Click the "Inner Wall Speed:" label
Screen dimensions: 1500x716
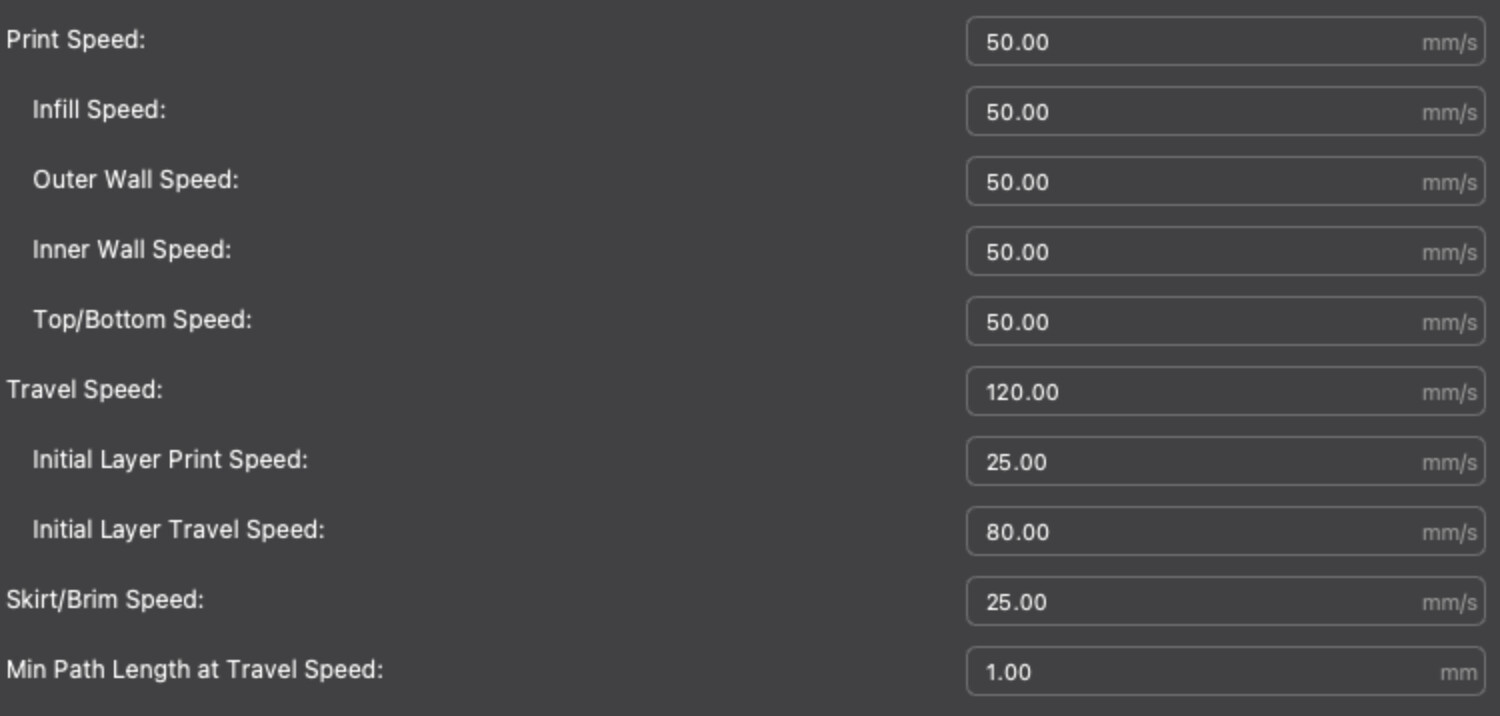pos(132,250)
